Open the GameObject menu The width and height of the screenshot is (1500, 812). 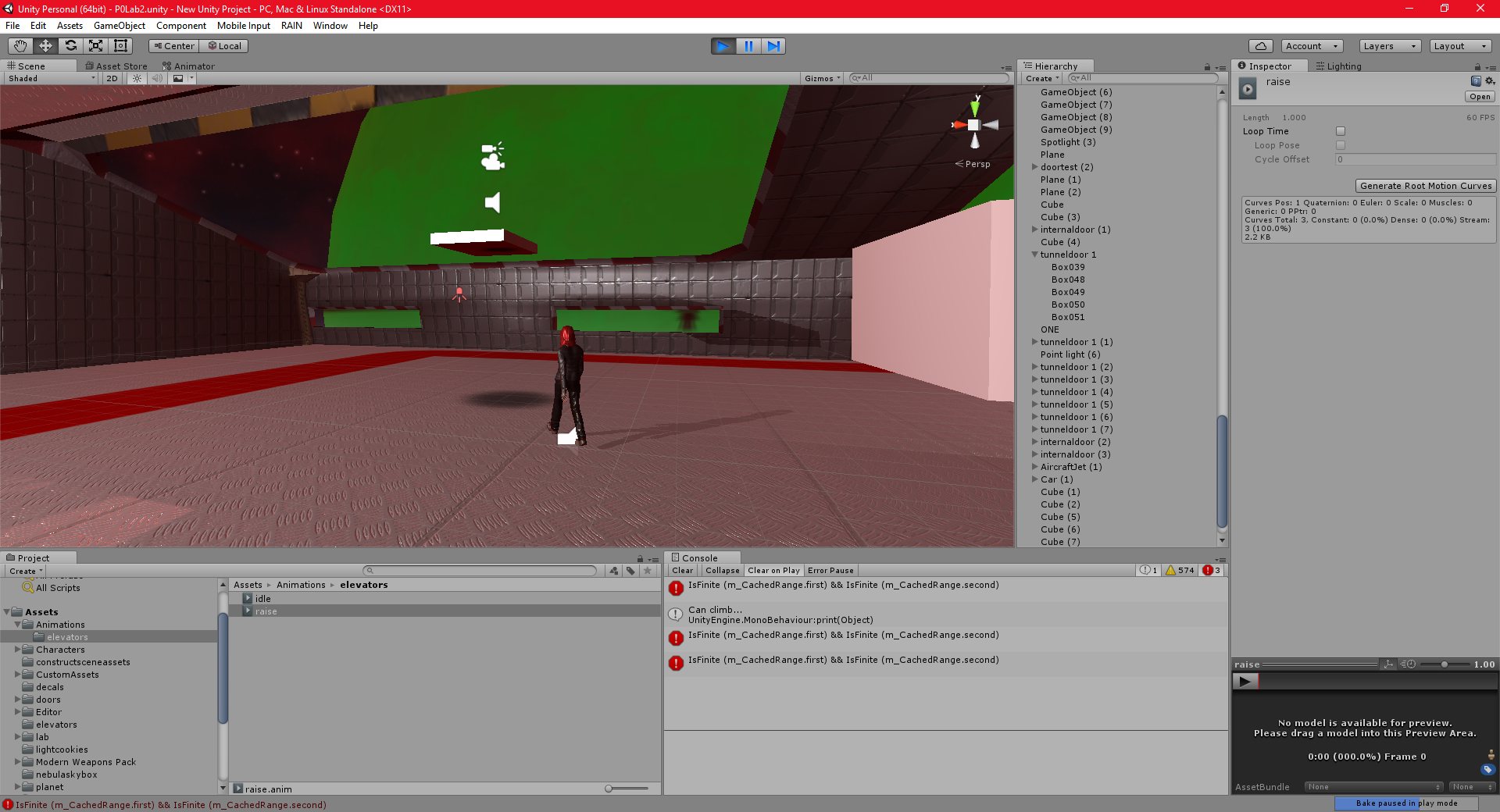point(120,26)
